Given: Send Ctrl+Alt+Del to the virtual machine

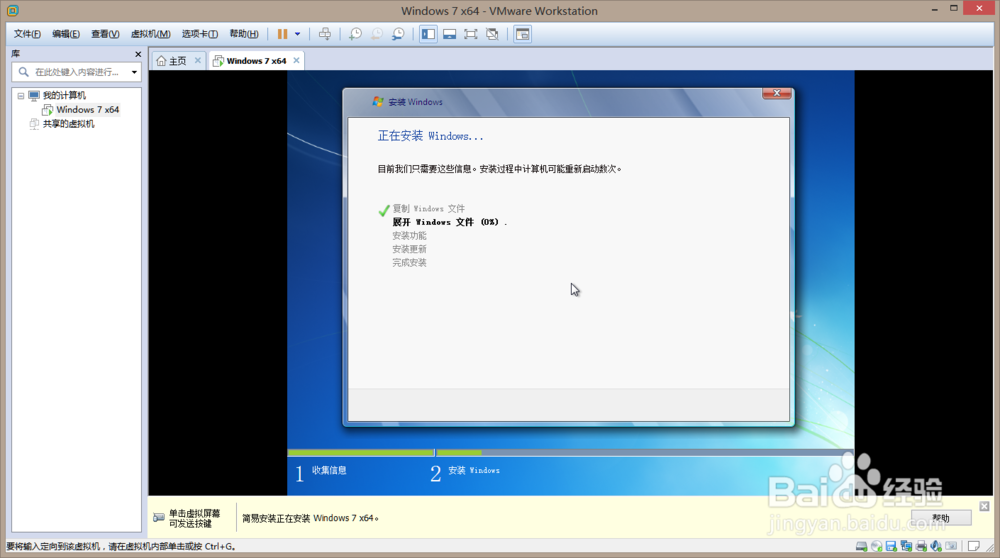Looking at the screenshot, I should [x=325, y=34].
